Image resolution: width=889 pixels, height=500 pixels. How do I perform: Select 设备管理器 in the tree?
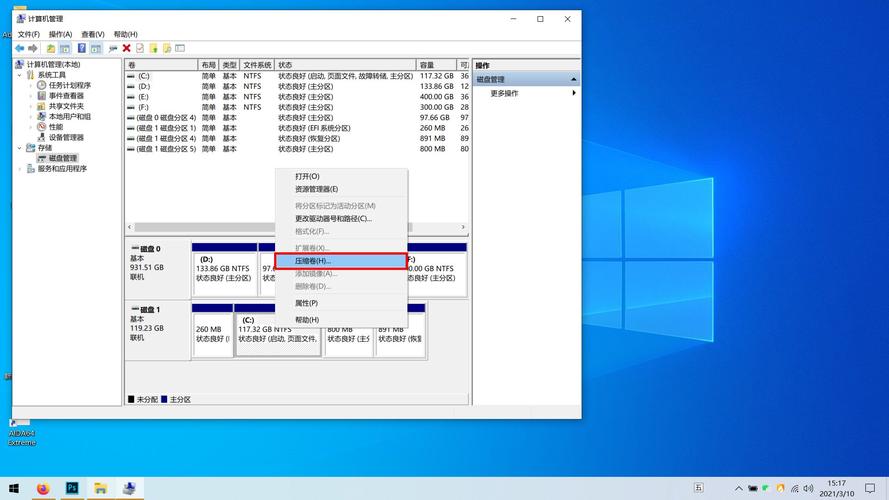point(66,137)
